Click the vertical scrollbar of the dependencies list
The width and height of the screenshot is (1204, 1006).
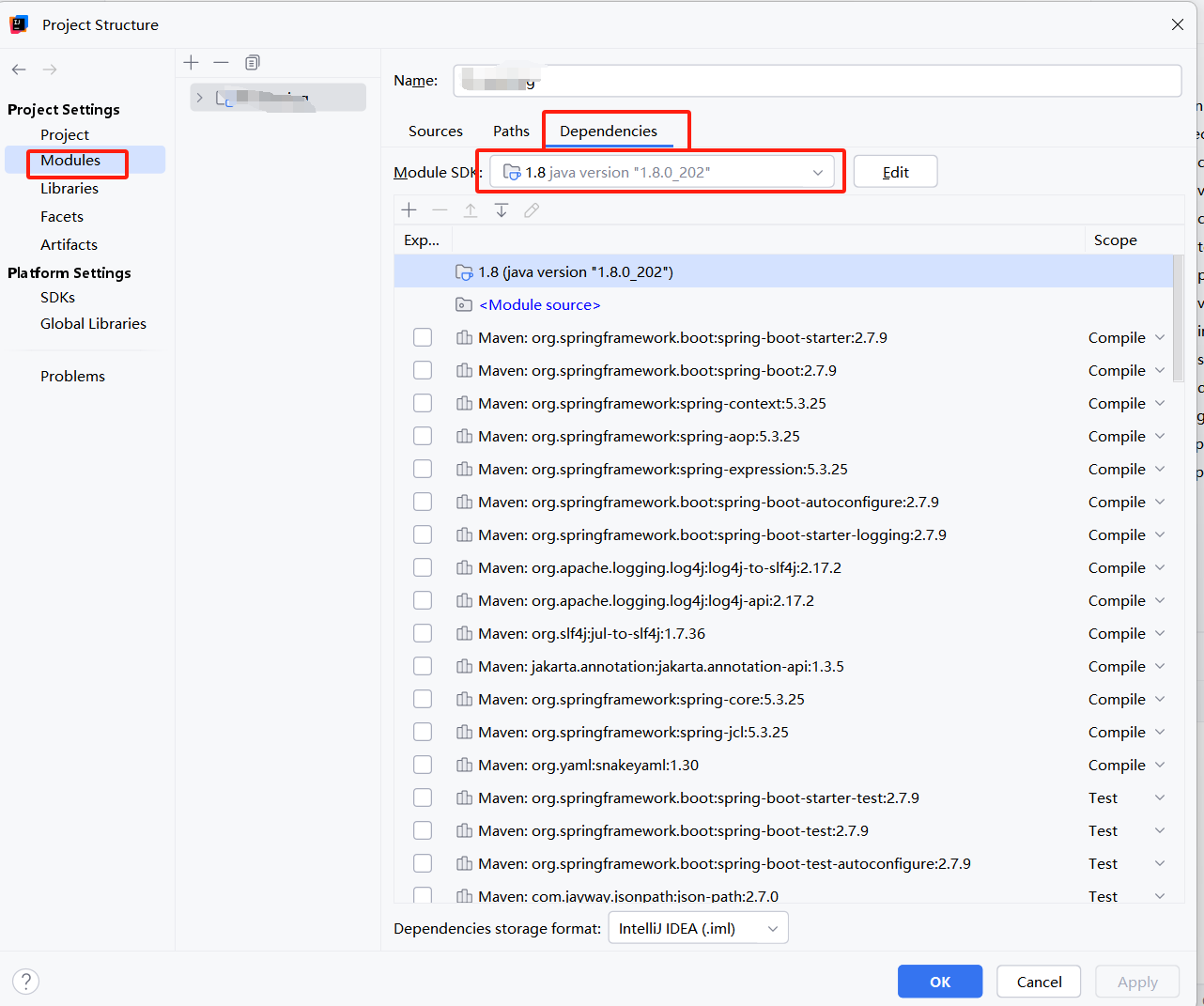pos(1179,319)
